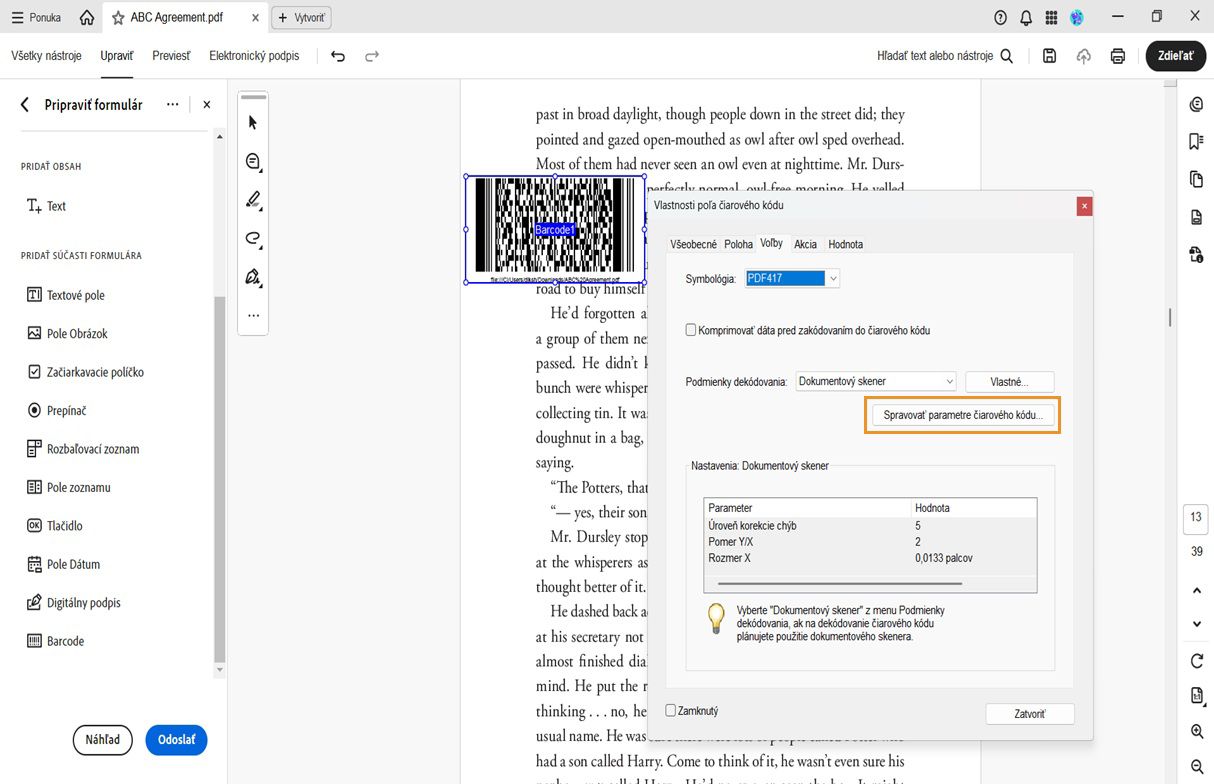This screenshot has height=784, width=1214.
Task: Go to the Home icon
Action: [87, 18]
